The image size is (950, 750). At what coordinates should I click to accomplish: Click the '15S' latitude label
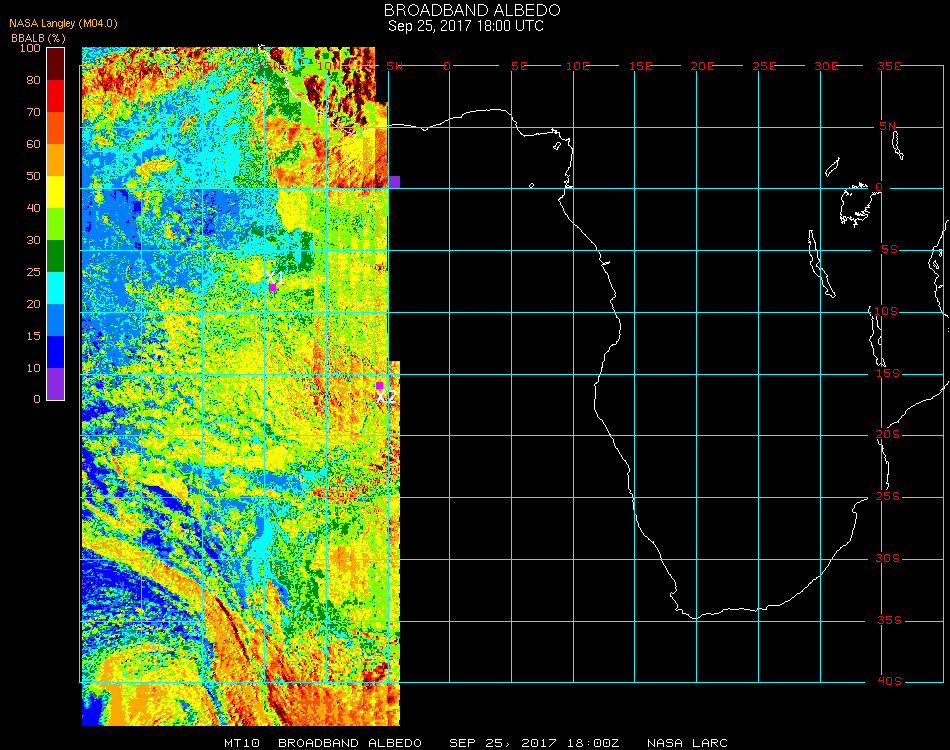coord(888,373)
